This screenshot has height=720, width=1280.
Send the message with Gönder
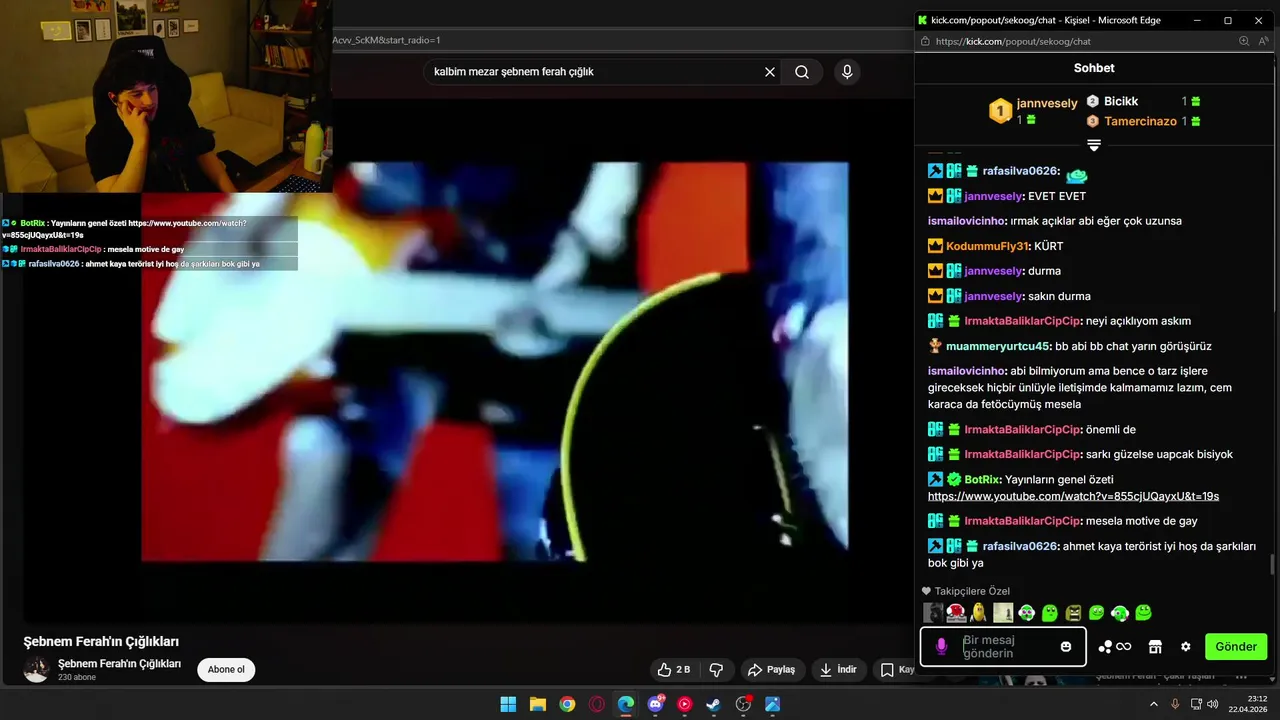click(1236, 647)
